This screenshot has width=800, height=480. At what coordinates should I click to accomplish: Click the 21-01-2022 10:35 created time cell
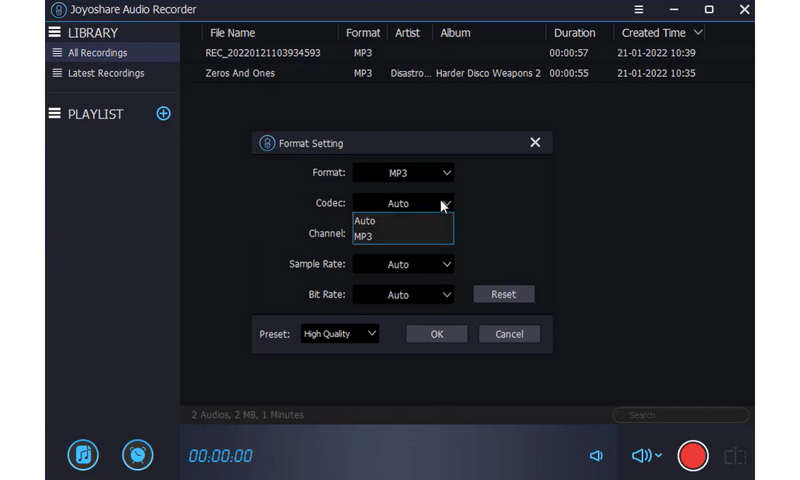coord(656,73)
